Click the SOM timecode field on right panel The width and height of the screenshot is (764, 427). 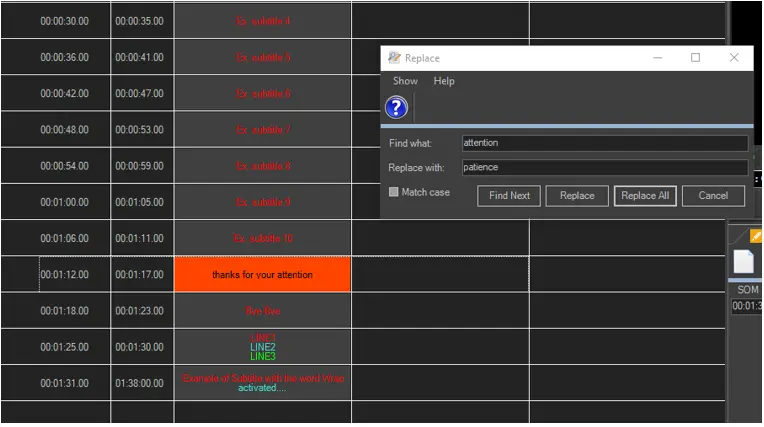pyautogui.click(x=746, y=306)
